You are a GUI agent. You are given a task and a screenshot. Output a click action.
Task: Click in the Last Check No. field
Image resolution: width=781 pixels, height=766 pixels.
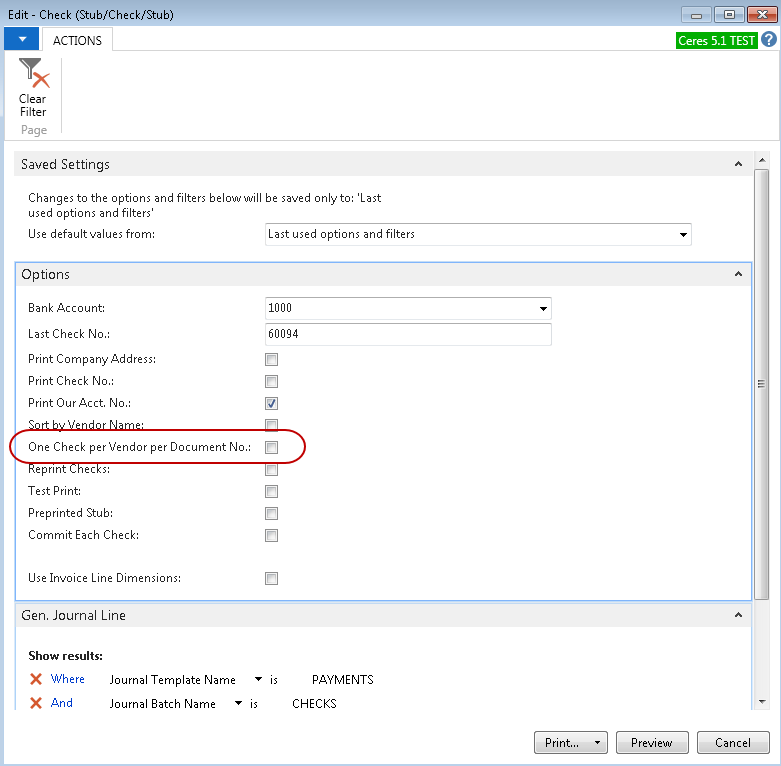pyautogui.click(x=408, y=335)
